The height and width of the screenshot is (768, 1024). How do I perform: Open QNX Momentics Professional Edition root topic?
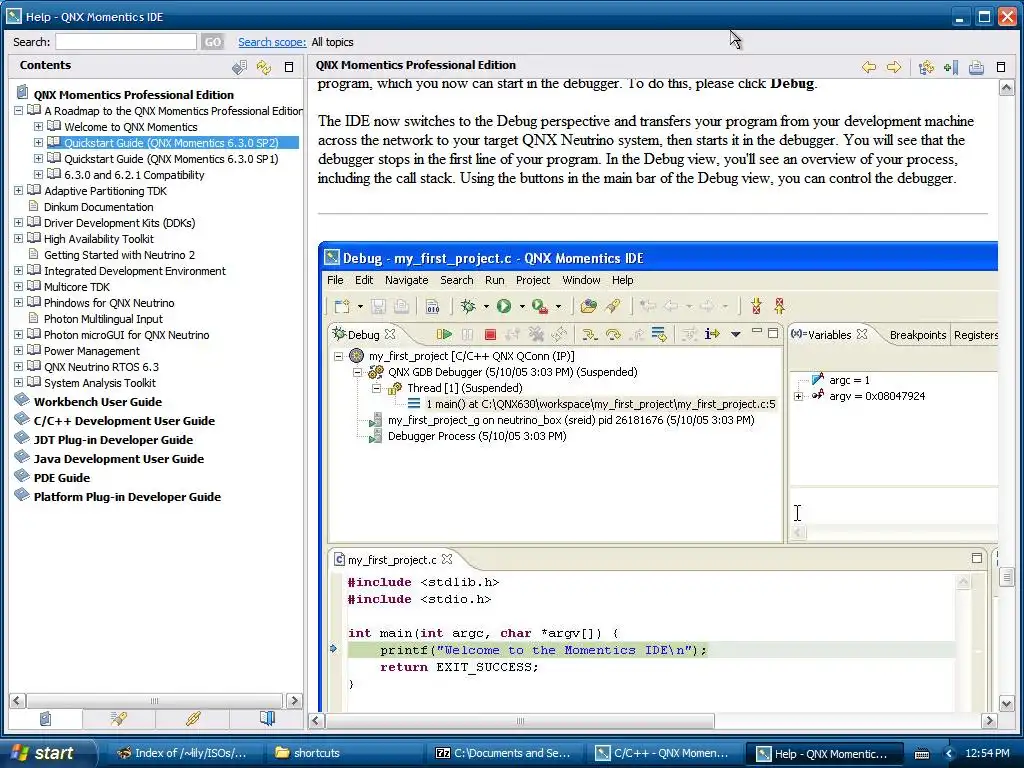point(133,95)
